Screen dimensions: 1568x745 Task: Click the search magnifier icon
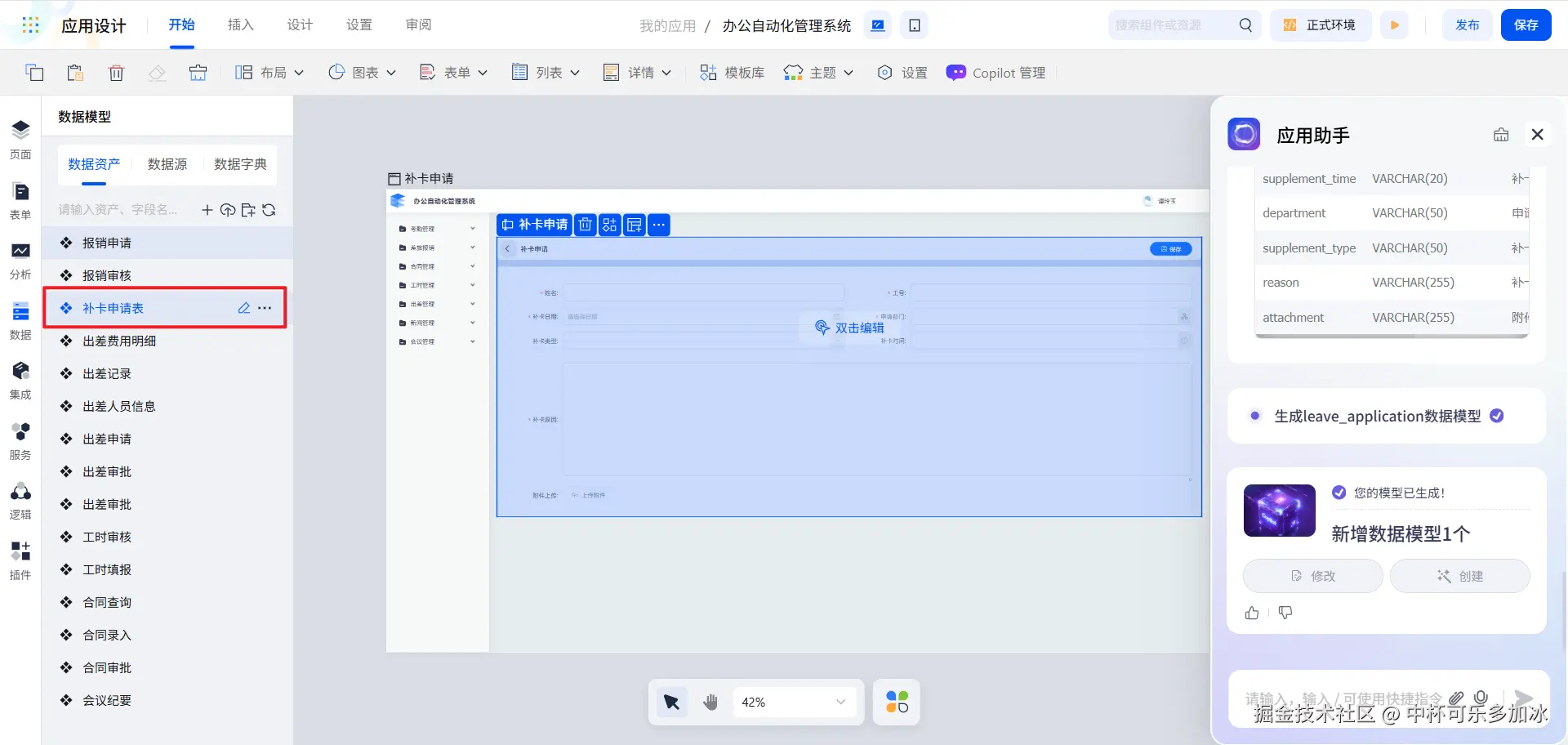1245,25
